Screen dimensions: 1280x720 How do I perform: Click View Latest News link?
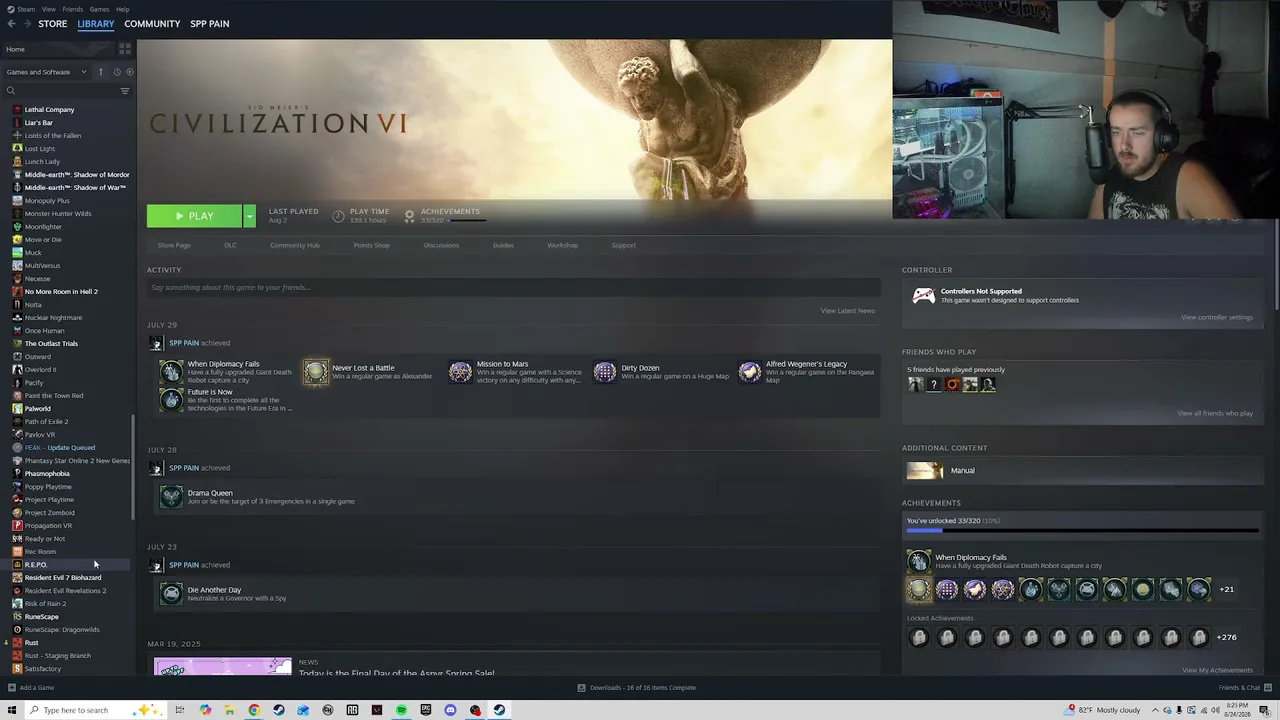point(848,311)
